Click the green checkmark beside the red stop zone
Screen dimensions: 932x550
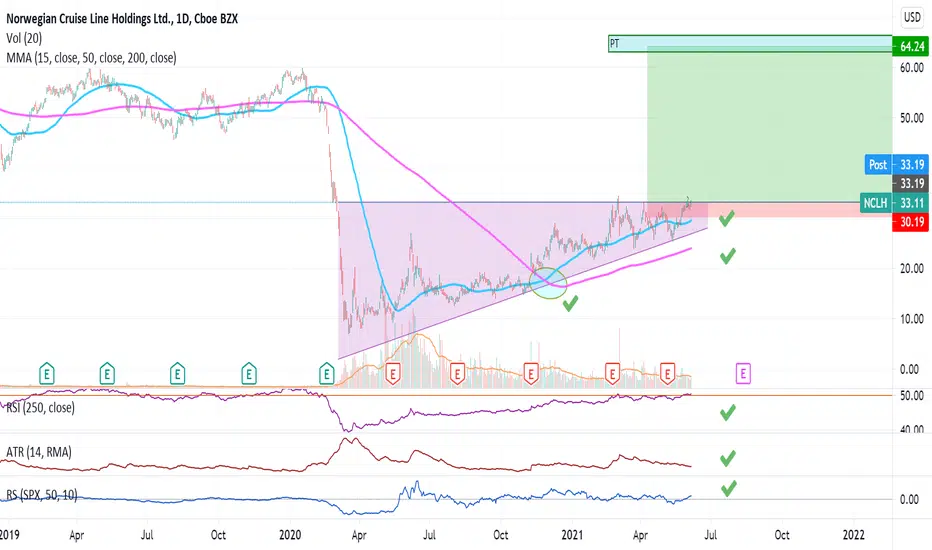coord(726,218)
